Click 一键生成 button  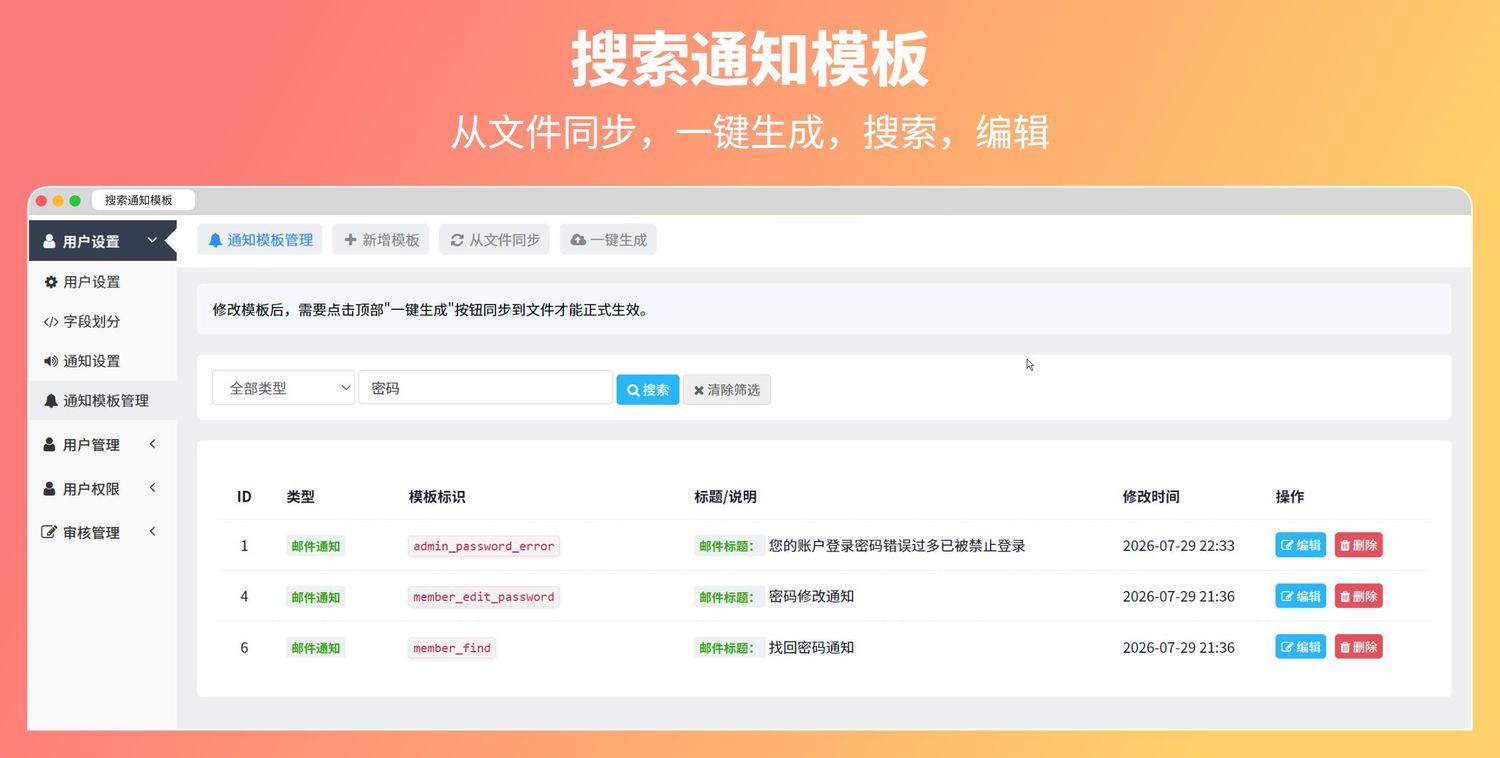pyautogui.click(x=608, y=240)
